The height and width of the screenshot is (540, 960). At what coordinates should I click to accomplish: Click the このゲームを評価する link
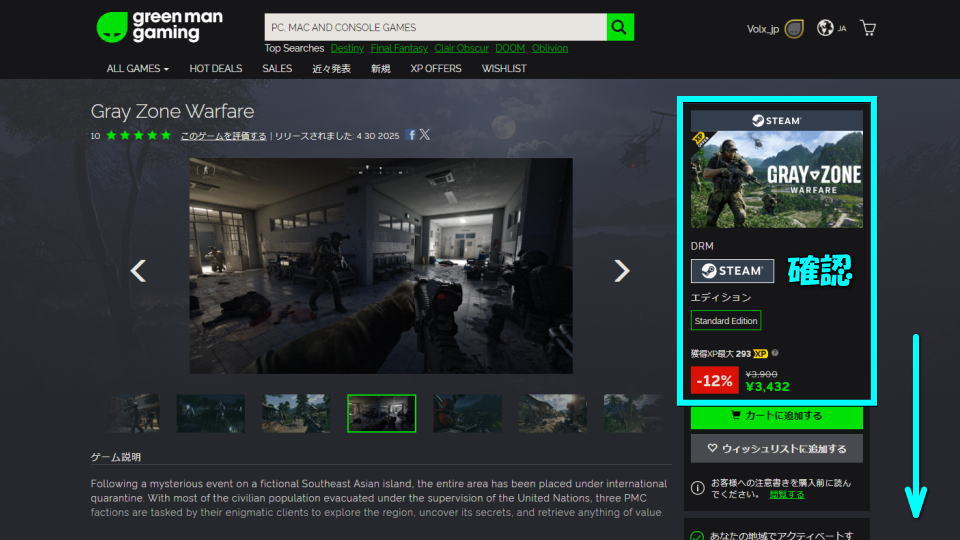(223, 136)
